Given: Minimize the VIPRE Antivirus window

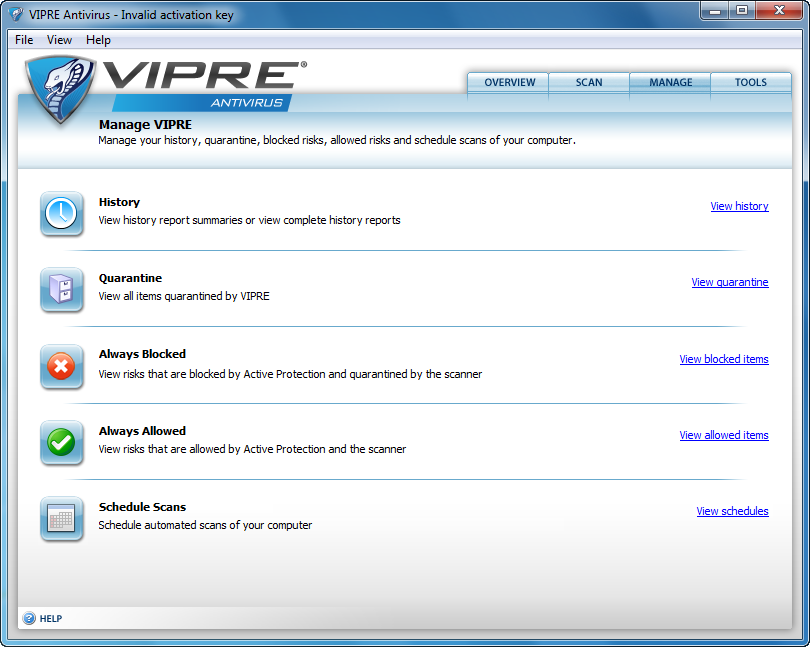Looking at the screenshot, I should click(x=715, y=11).
